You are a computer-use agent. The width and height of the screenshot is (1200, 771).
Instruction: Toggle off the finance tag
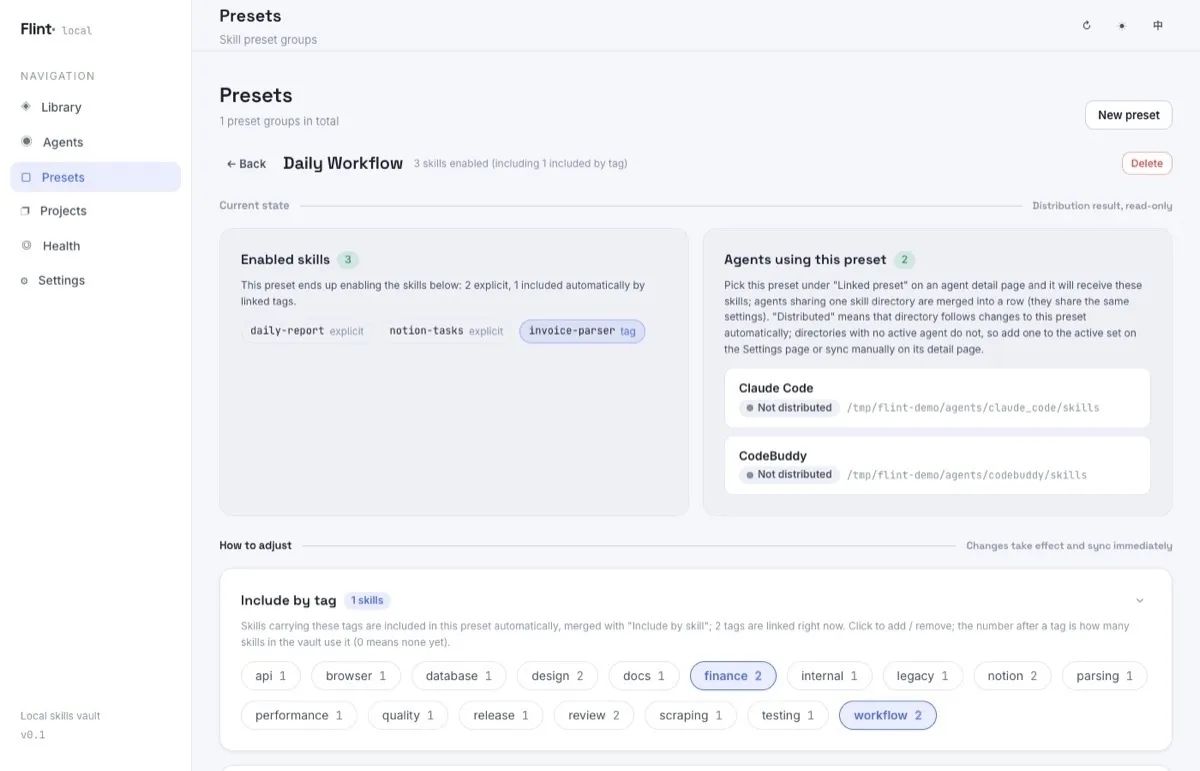click(x=733, y=676)
